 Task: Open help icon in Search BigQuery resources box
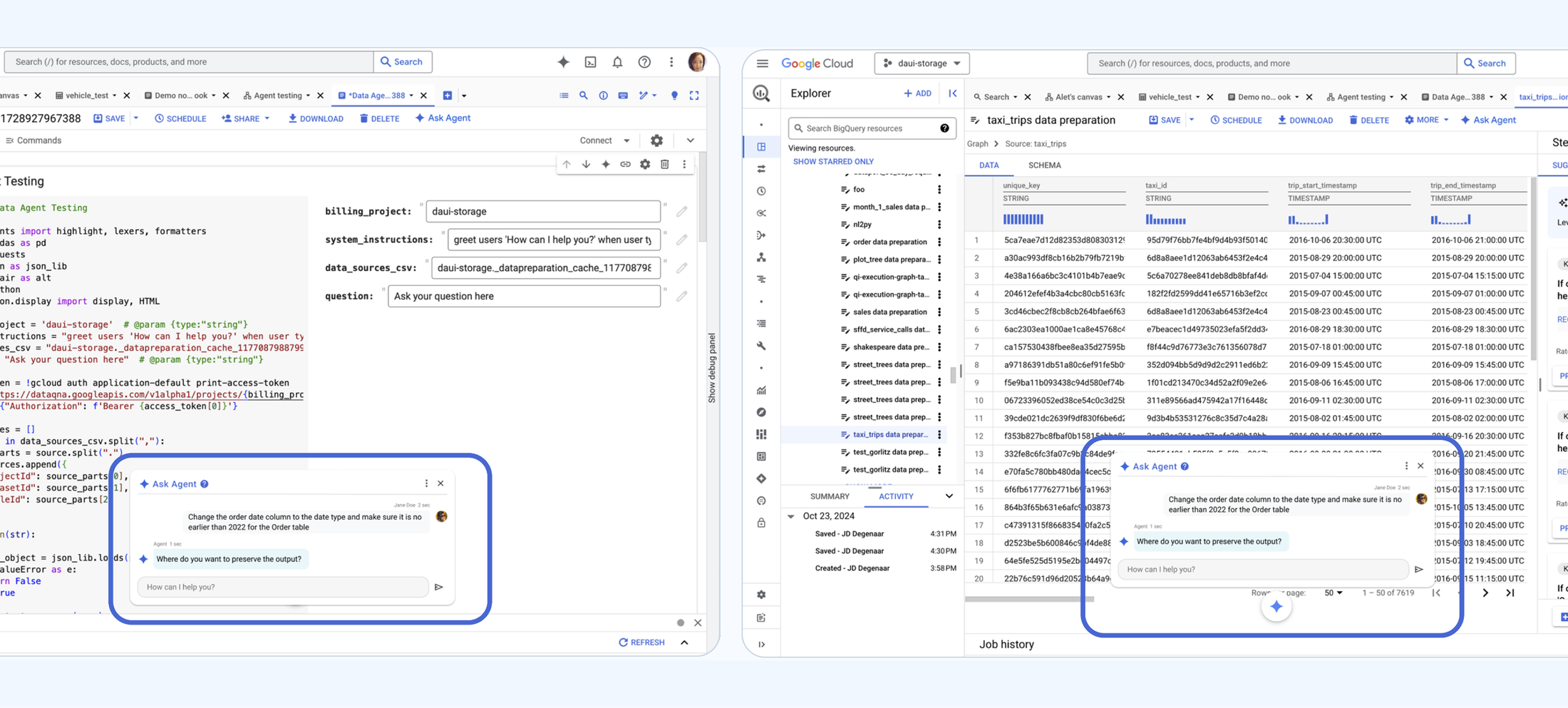tap(944, 128)
